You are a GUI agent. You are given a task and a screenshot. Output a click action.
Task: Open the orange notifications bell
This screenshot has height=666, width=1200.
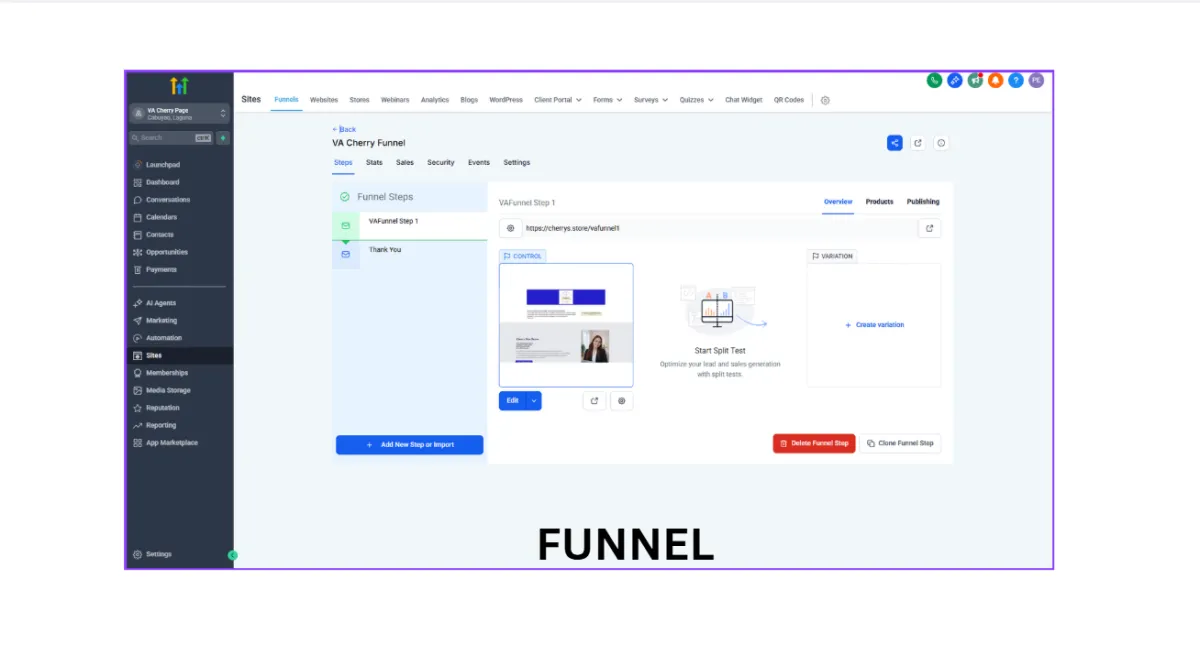tap(995, 80)
